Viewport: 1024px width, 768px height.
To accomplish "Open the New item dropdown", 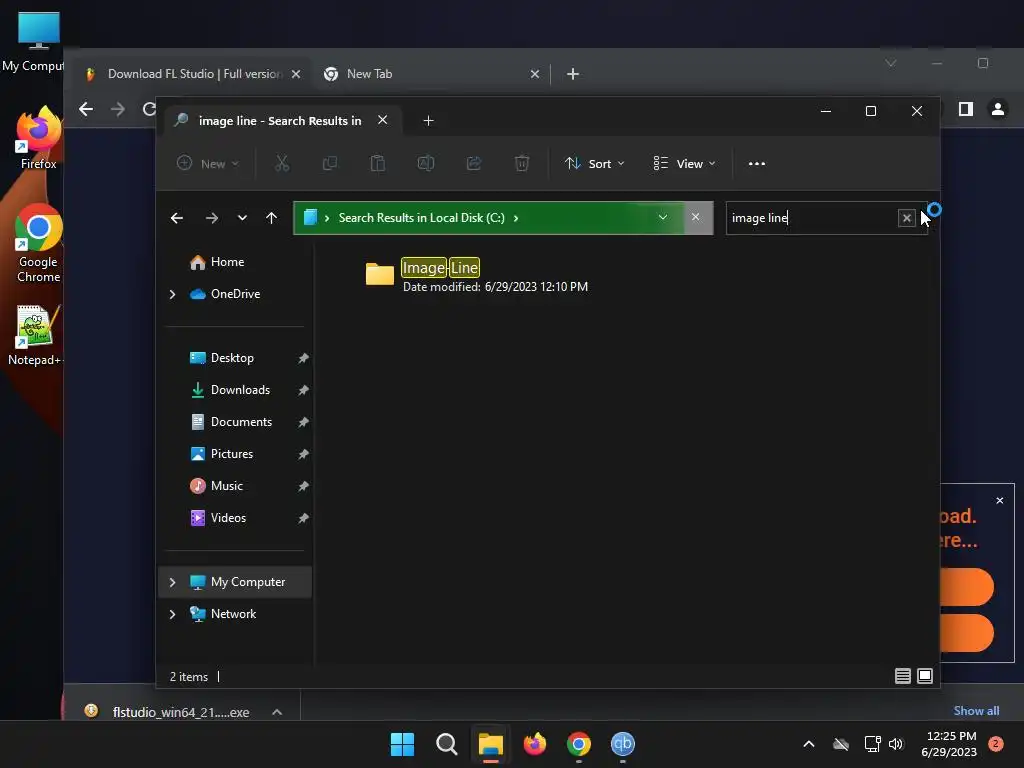I will pyautogui.click(x=208, y=164).
